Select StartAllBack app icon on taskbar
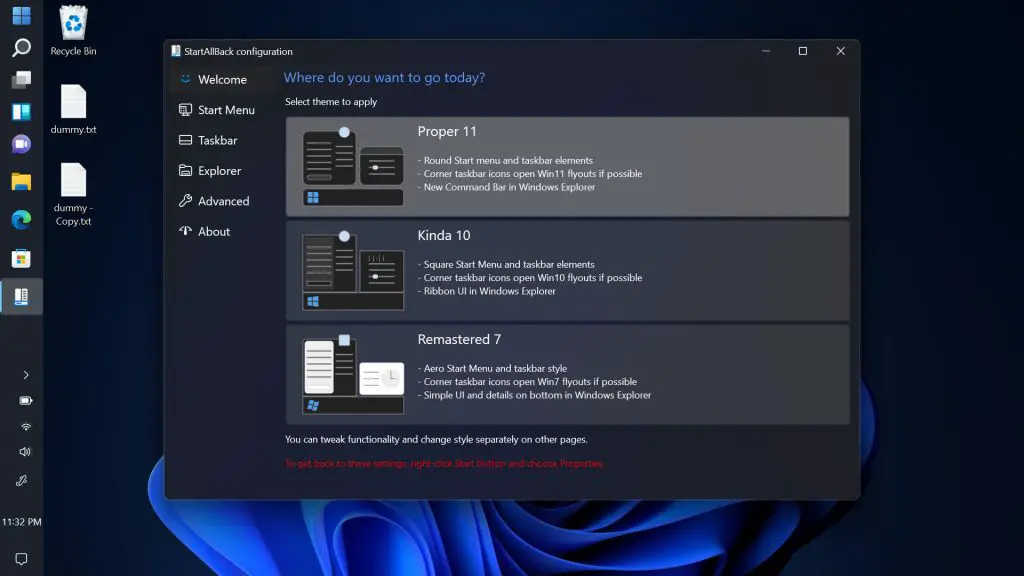 click(21, 296)
